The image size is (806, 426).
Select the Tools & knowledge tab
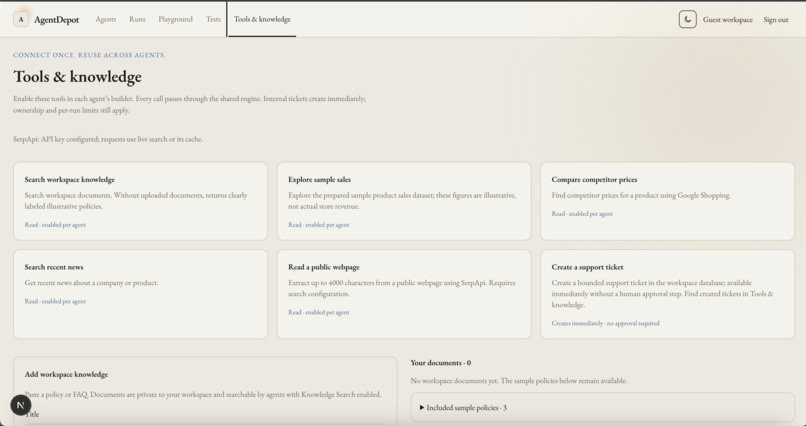pos(262,19)
